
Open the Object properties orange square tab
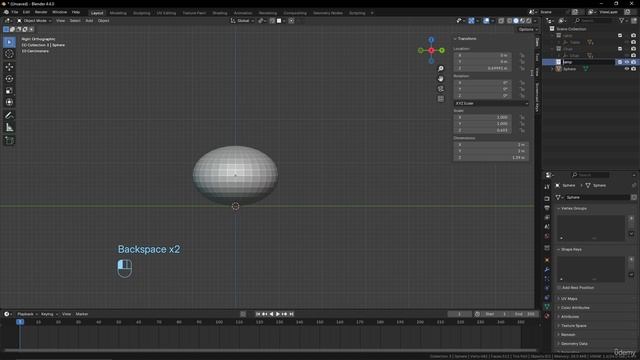[x=547, y=260]
